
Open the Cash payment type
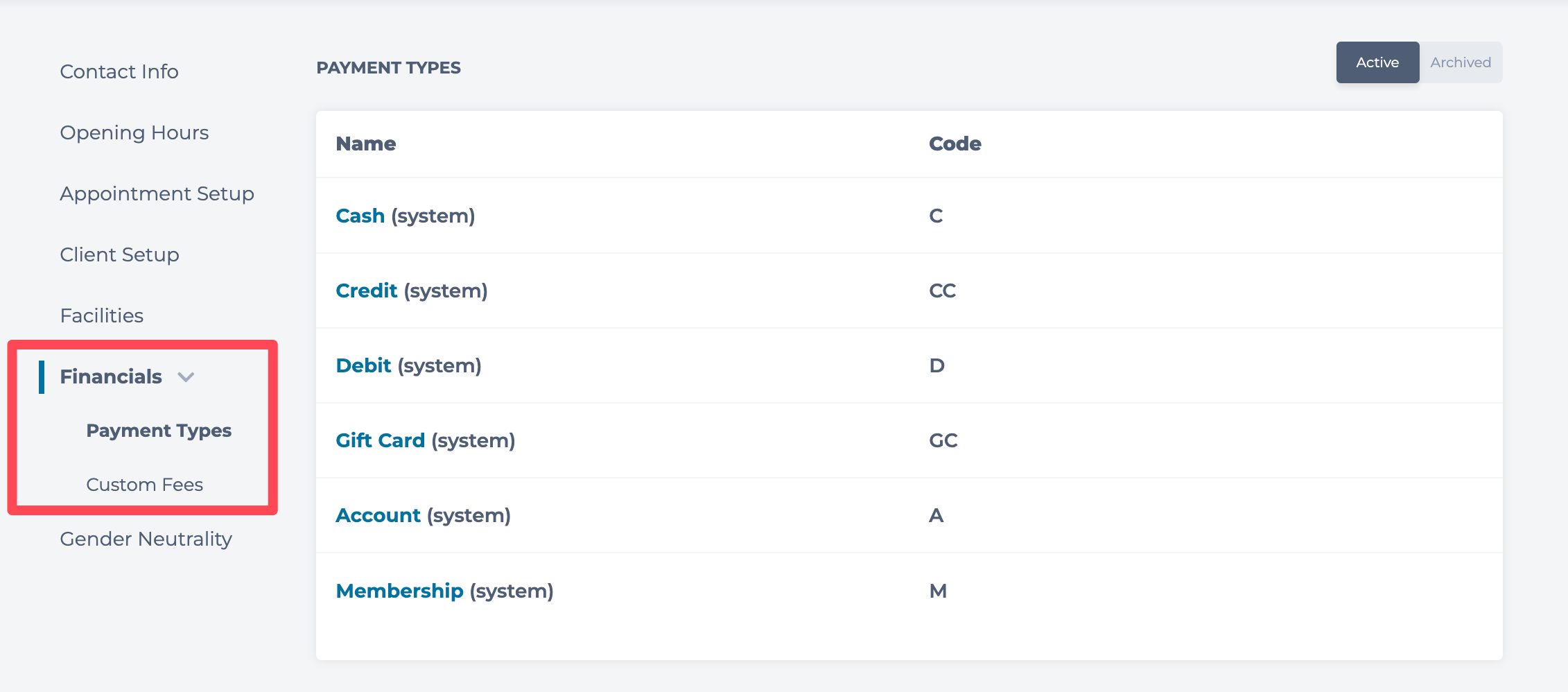tap(360, 216)
